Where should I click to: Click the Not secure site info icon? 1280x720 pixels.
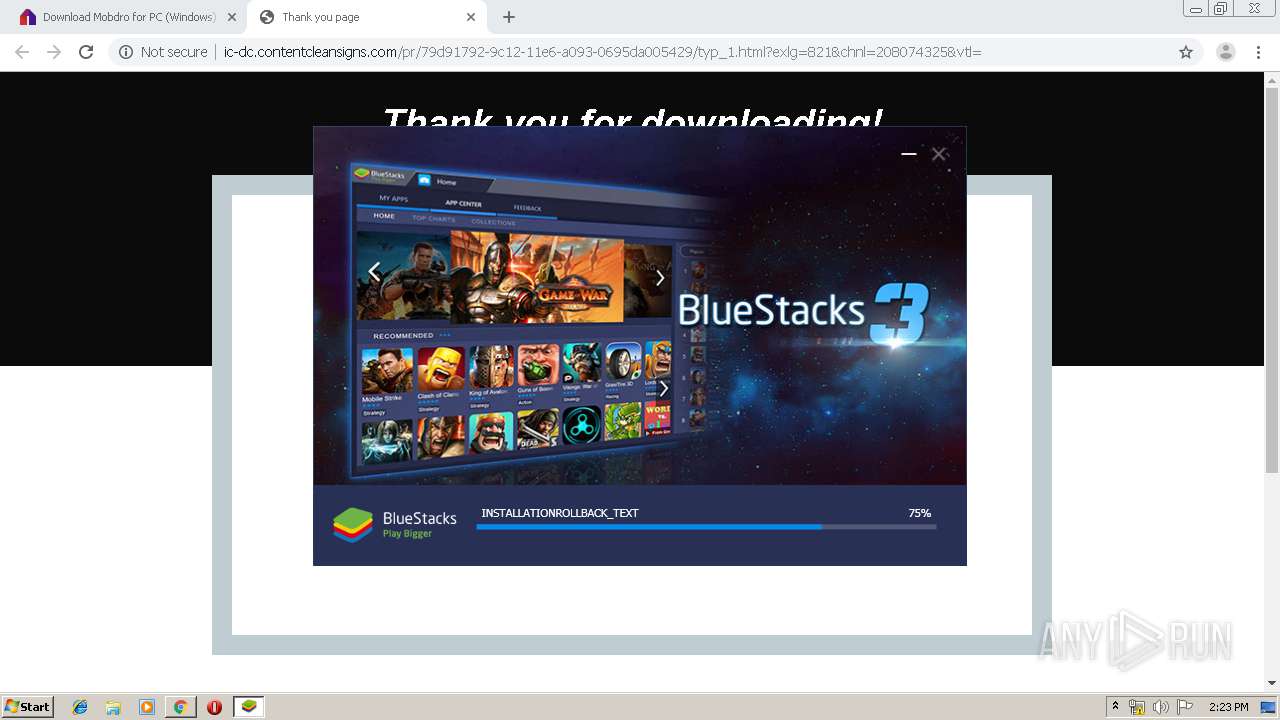pos(126,52)
